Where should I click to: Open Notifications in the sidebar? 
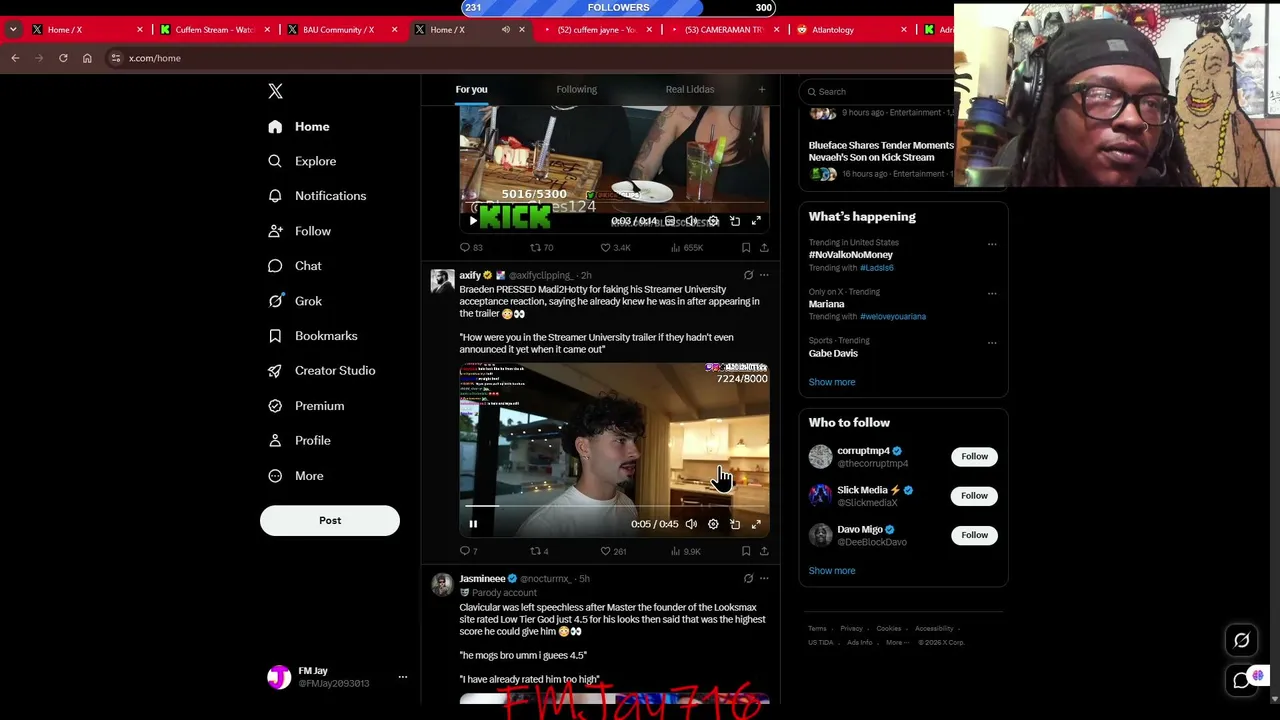317,196
